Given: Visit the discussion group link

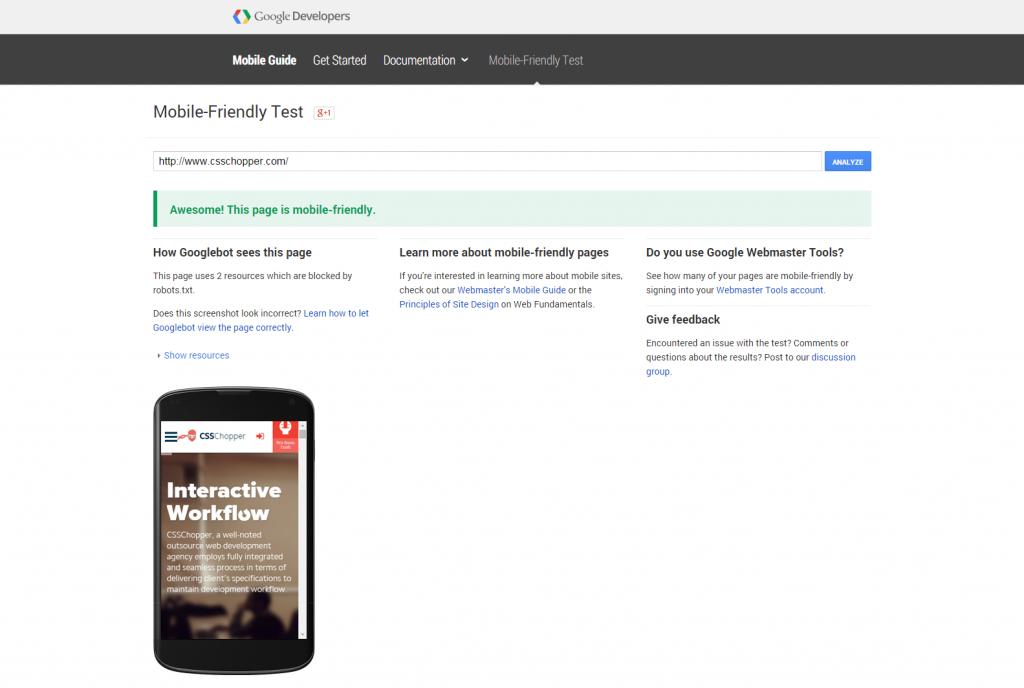Looking at the screenshot, I should [x=833, y=357].
